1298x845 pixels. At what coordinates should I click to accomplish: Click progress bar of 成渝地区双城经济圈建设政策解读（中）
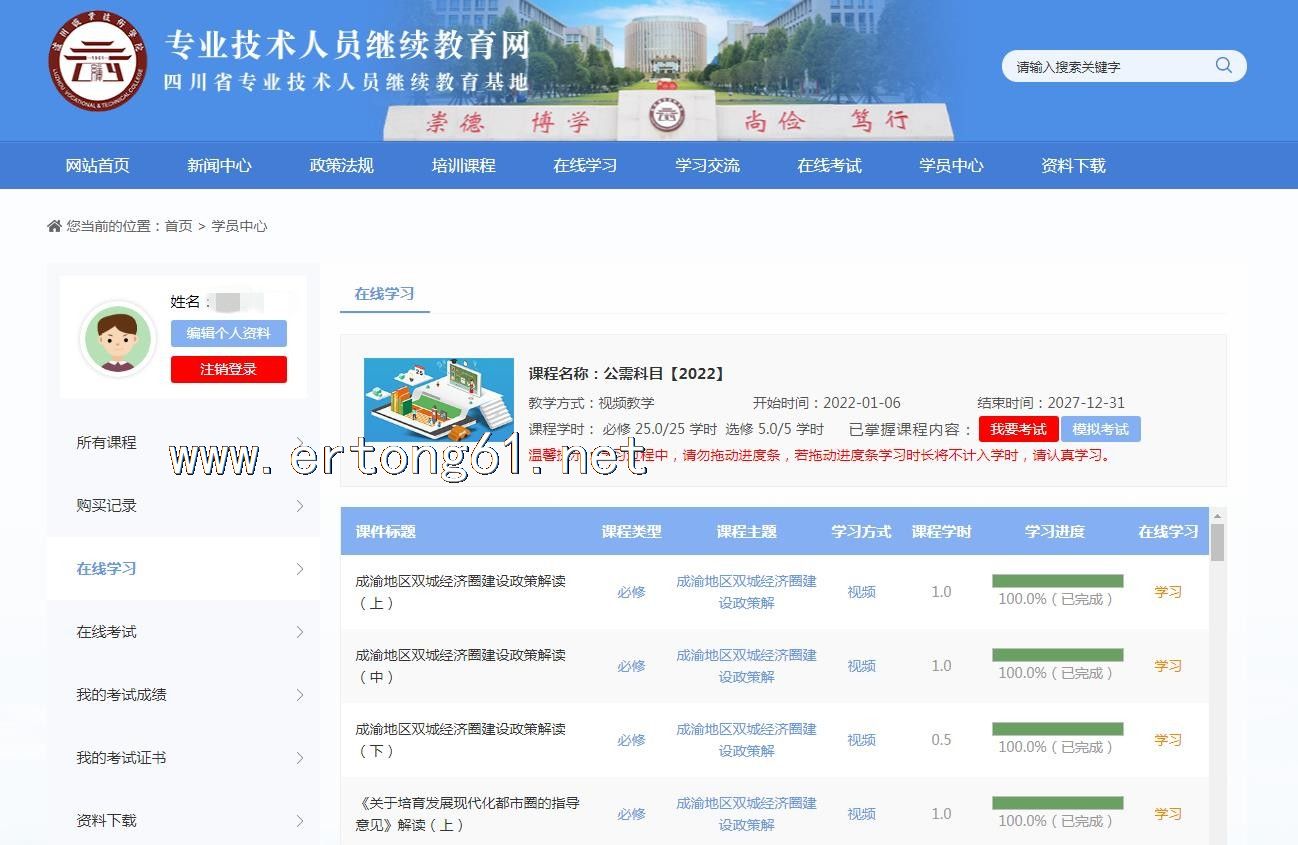click(1057, 655)
